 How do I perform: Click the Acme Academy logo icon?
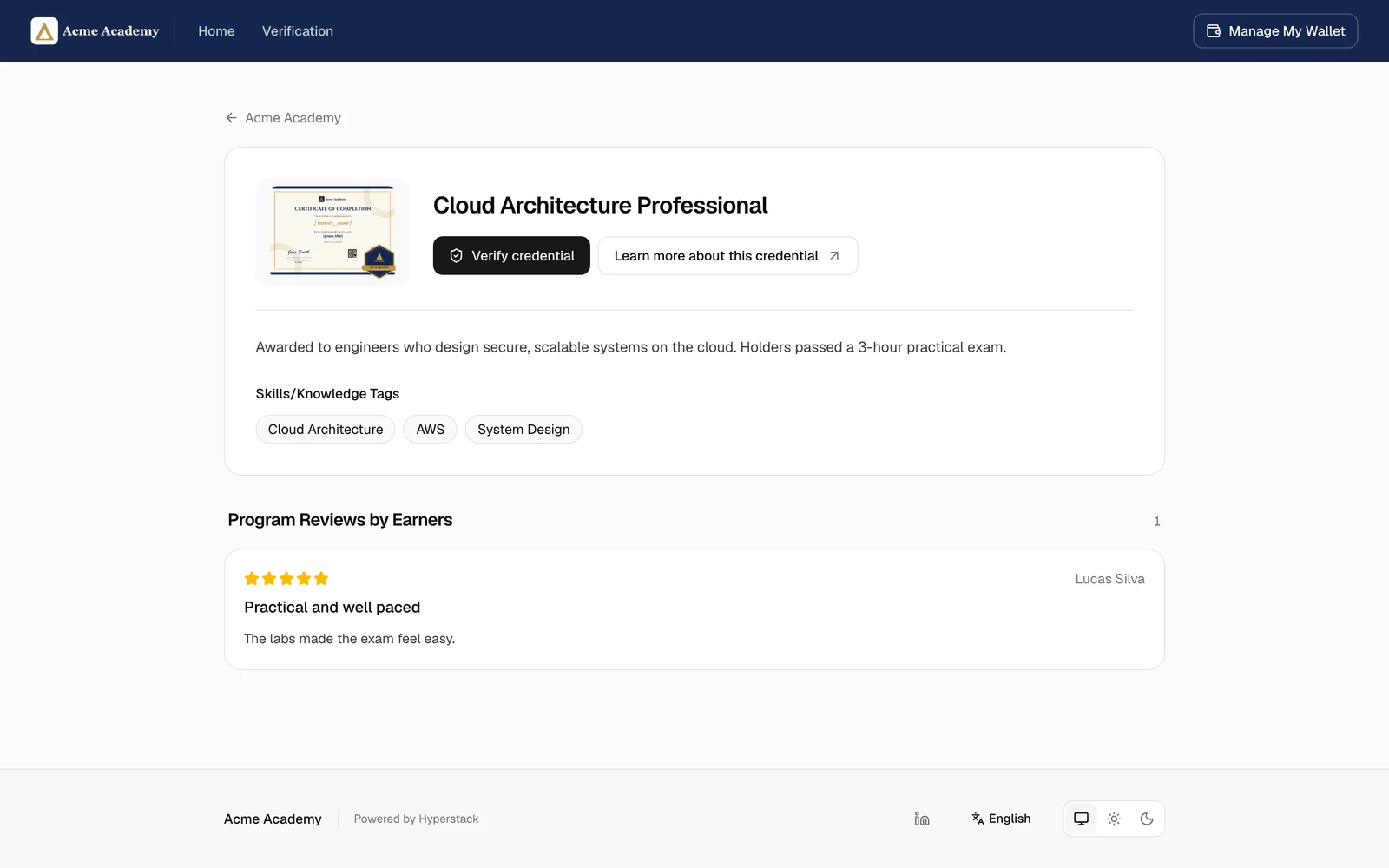pyautogui.click(x=44, y=31)
